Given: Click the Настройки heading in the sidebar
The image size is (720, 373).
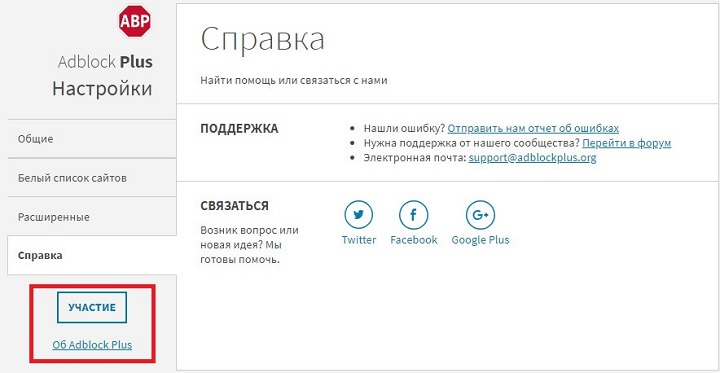Looking at the screenshot, I should pyautogui.click(x=102, y=88).
